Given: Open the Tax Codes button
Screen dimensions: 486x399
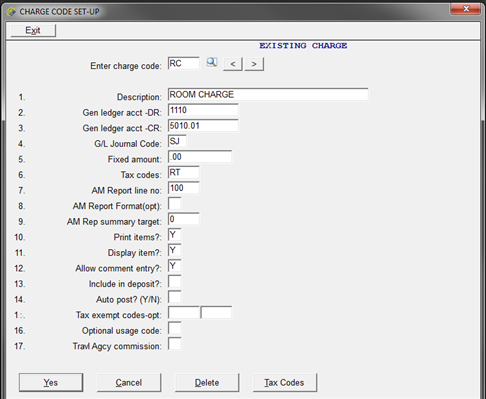Looking at the screenshot, I should tap(285, 382).
